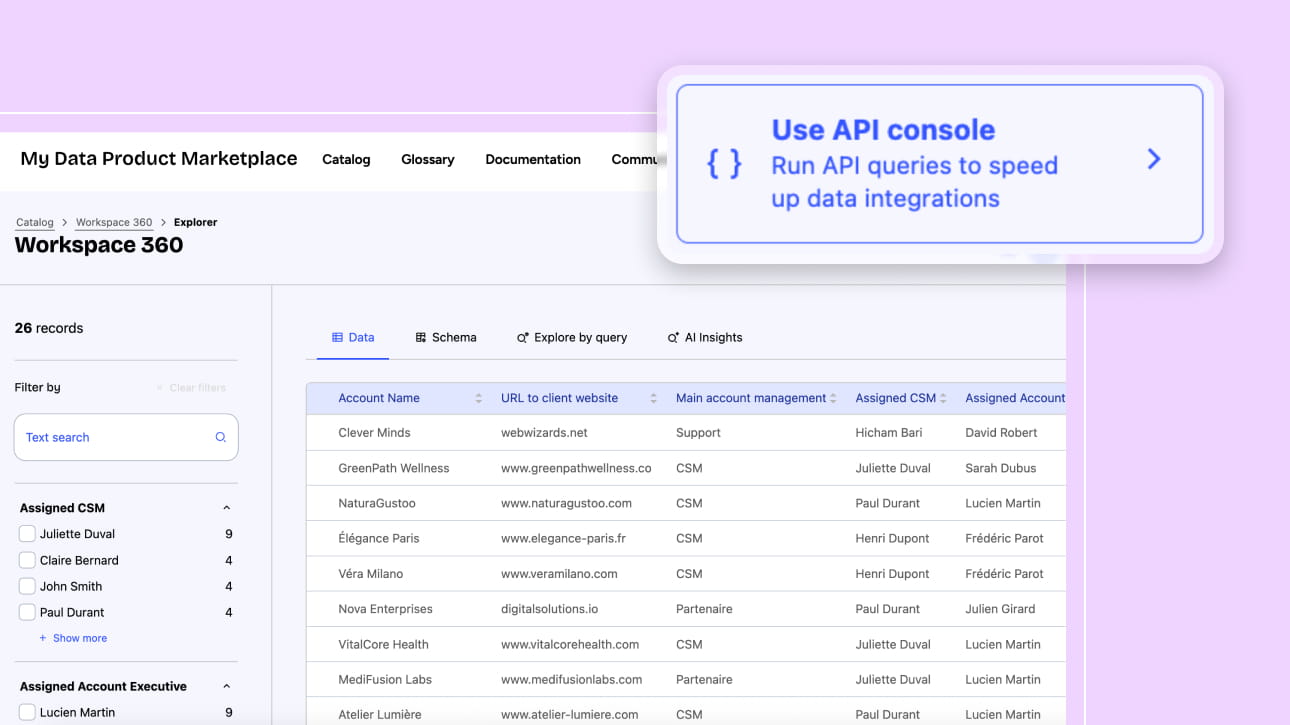Image resolution: width=1290 pixels, height=725 pixels.
Task: Open the Glossary menu item
Action: pos(427,159)
